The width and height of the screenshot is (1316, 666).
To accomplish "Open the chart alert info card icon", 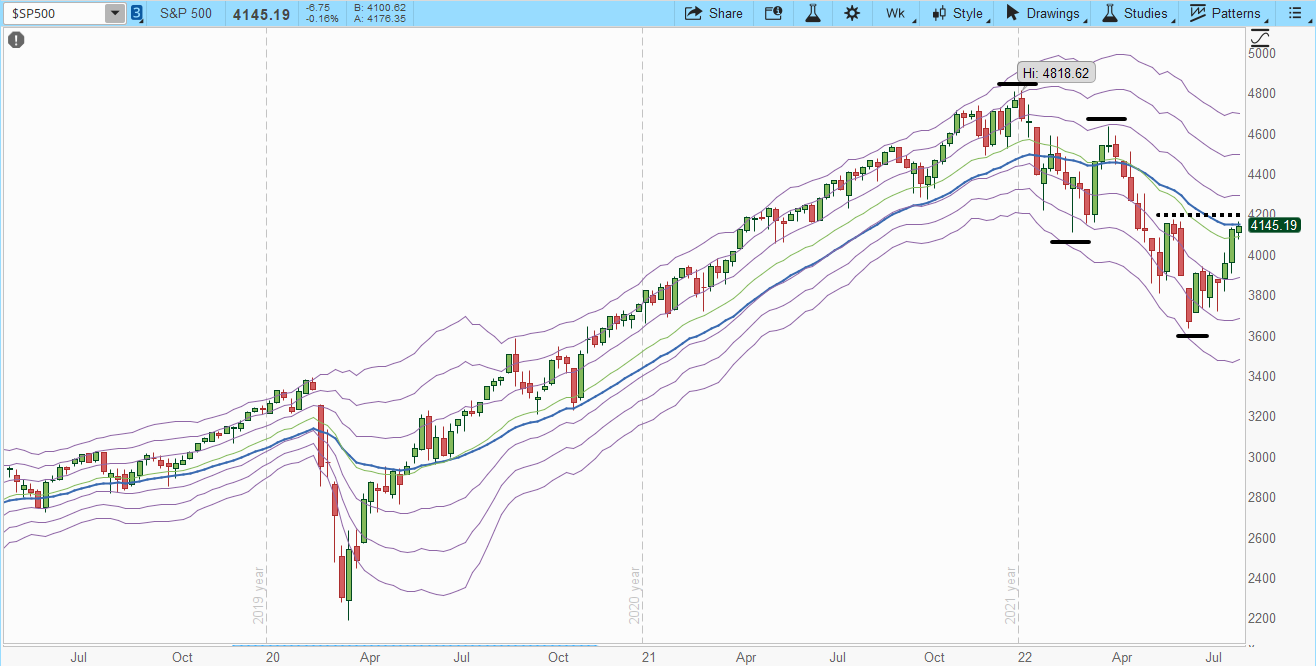I will point(773,13).
